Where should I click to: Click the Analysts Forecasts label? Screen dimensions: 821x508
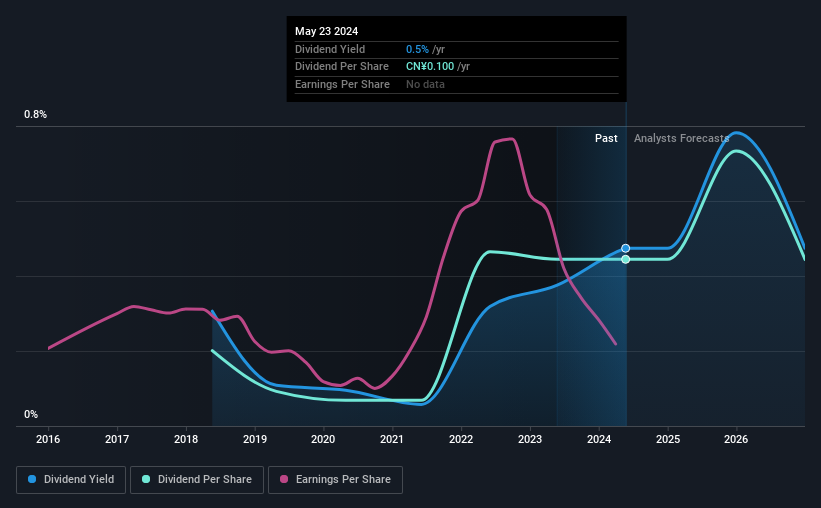[681, 138]
